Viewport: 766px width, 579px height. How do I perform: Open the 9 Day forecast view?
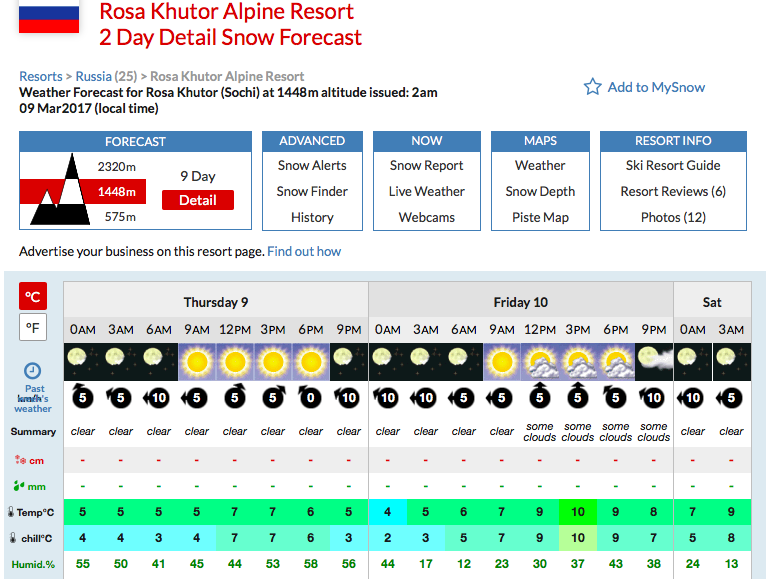click(197, 176)
